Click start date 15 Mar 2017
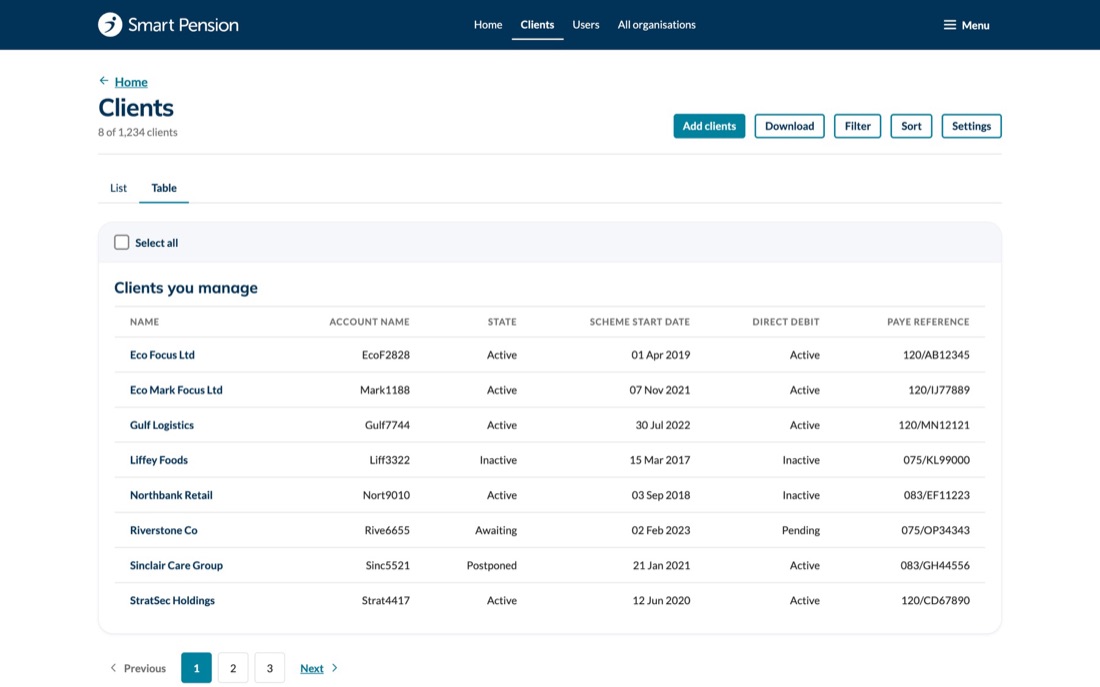This screenshot has width=1100, height=687. click(659, 460)
